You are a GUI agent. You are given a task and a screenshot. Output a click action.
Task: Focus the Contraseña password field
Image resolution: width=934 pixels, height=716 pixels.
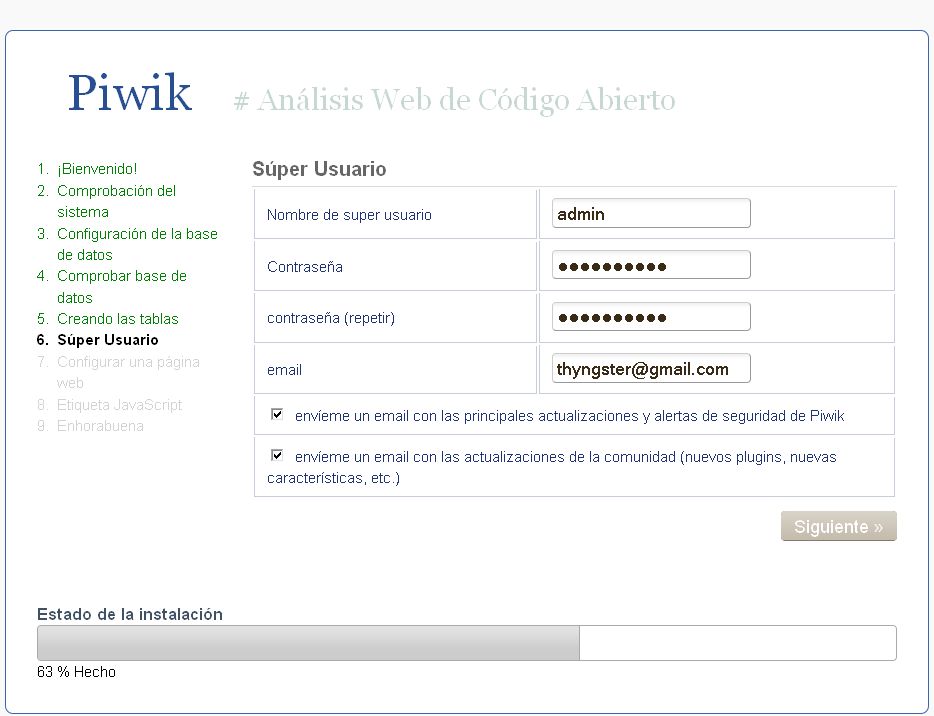(x=651, y=265)
